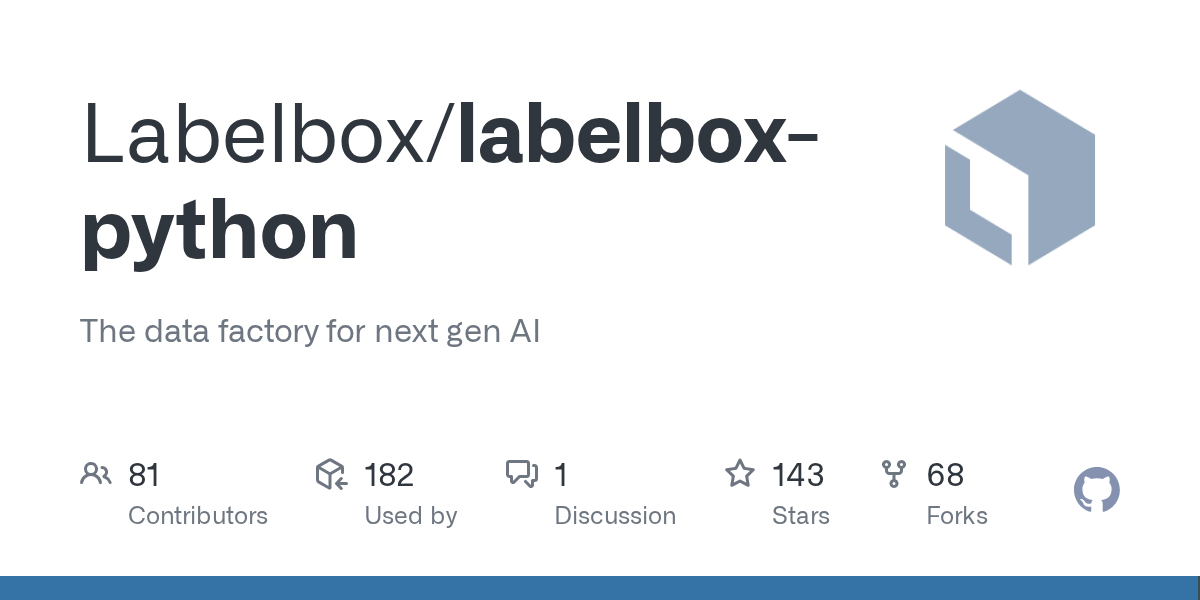This screenshot has height=600, width=1200.
Task: Click the Contributors label
Action: [198, 516]
